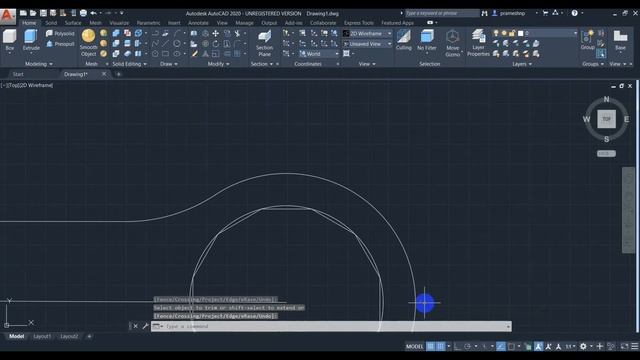Choose the Rectangle draw tool

(x=165, y=53)
